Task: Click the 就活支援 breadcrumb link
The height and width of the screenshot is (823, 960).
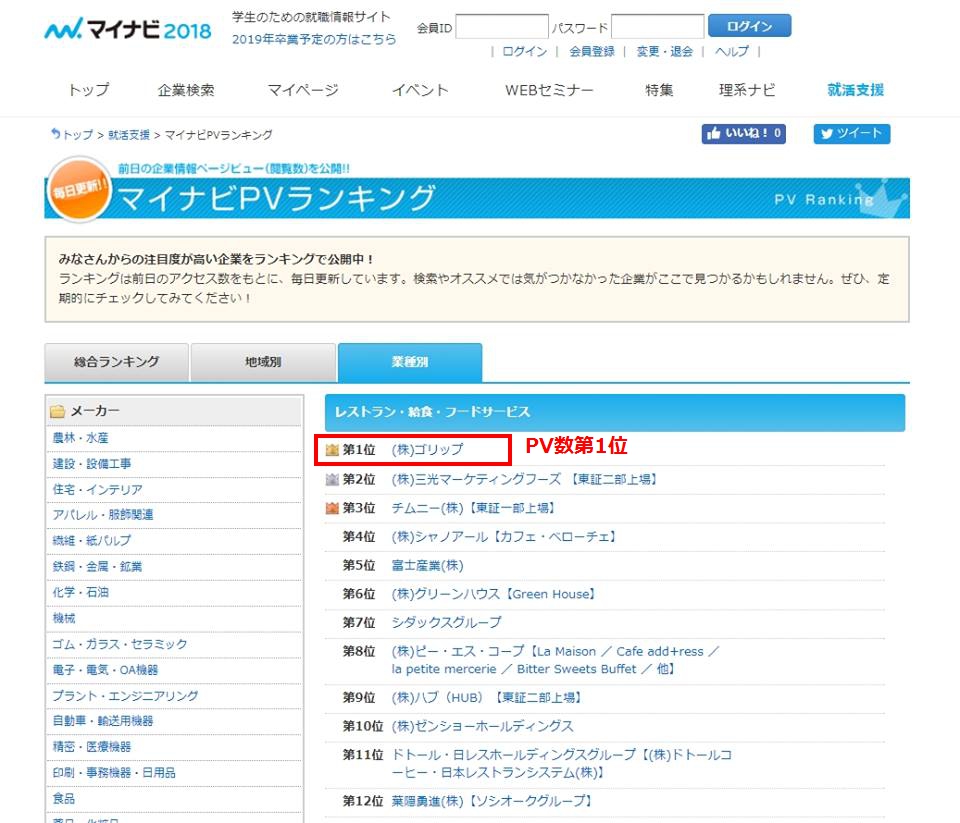Action: coord(129,135)
